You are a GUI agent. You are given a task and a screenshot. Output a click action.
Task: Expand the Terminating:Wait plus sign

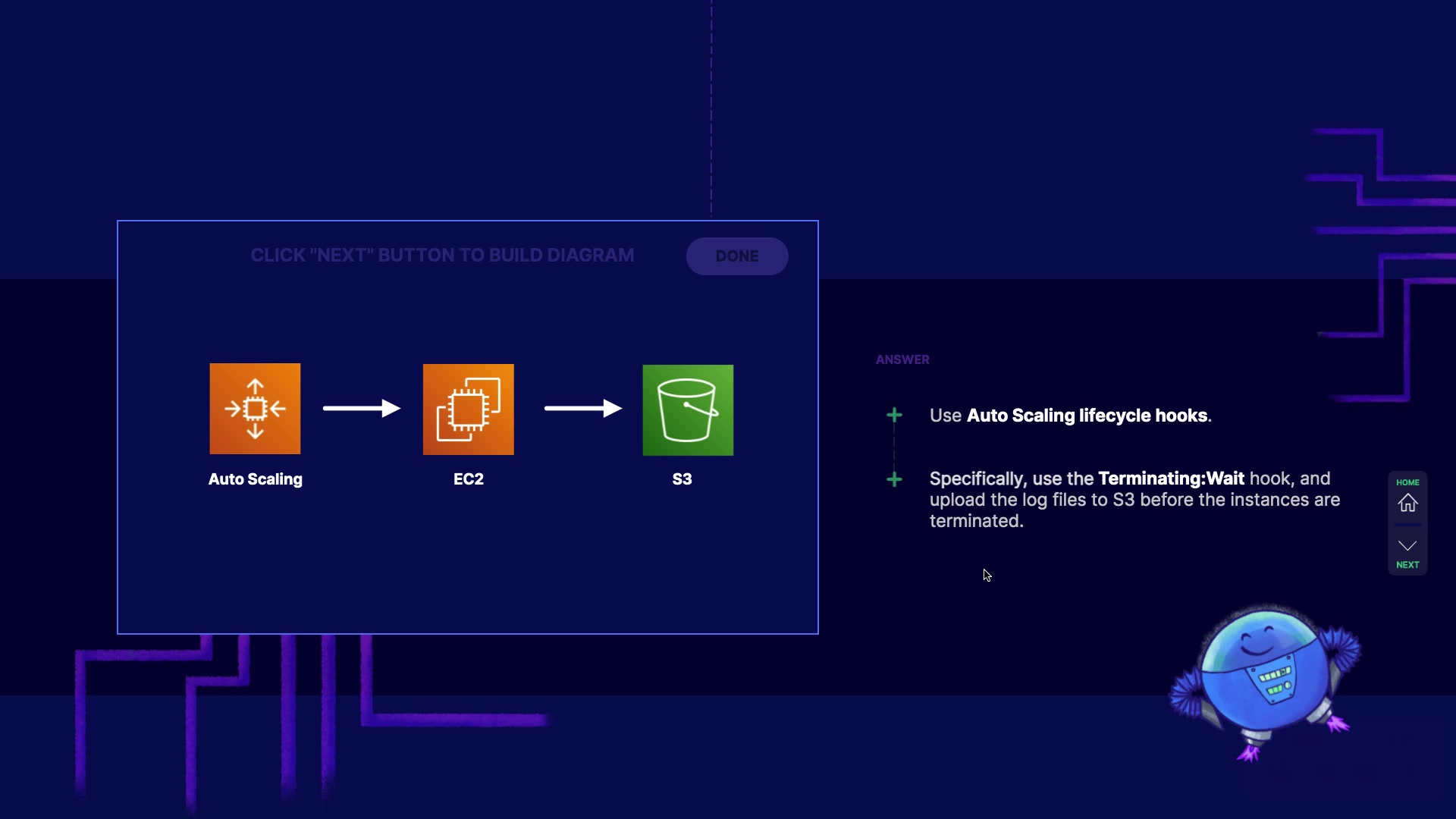coord(894,479)
